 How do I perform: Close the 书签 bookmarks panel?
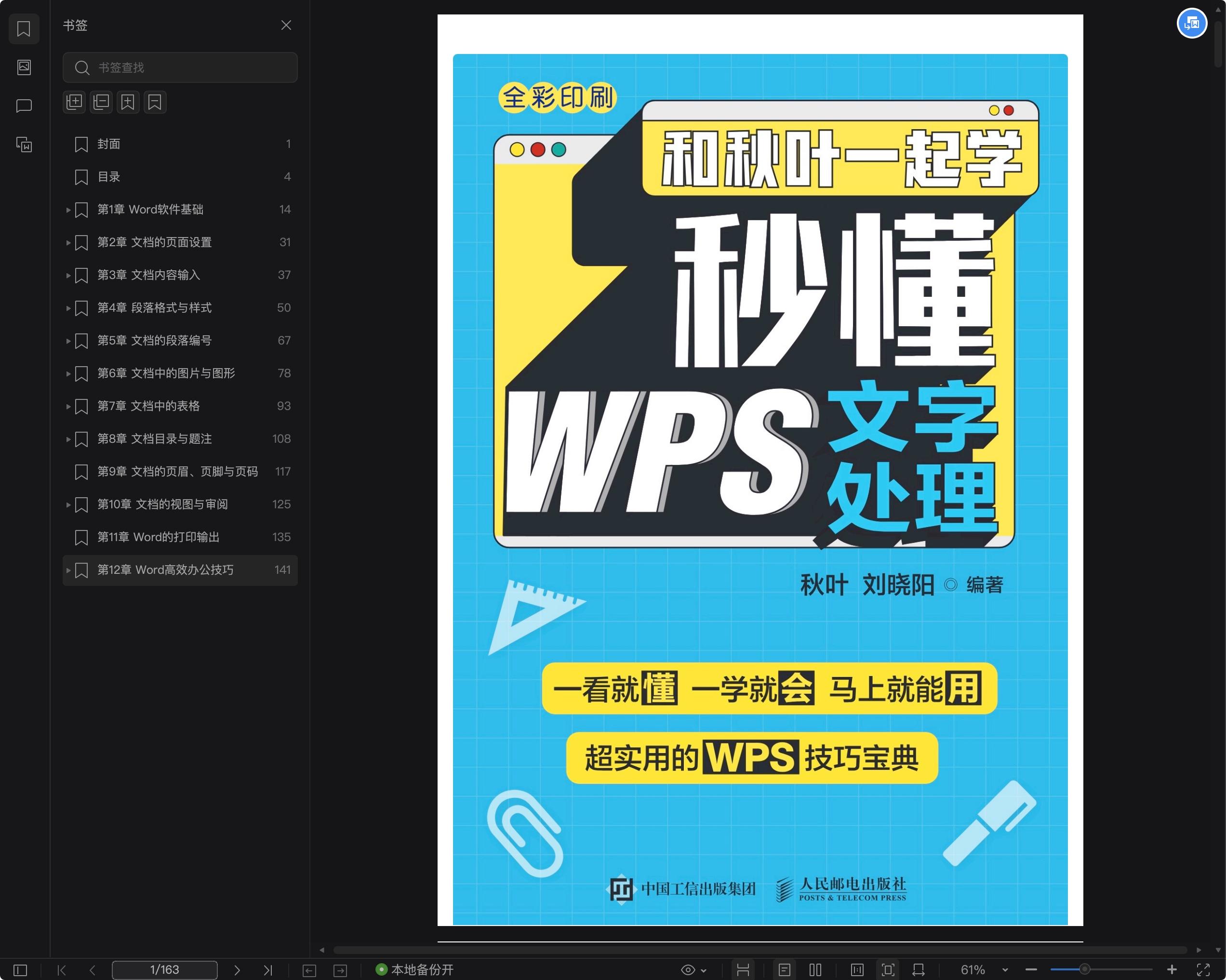[286, 25]
